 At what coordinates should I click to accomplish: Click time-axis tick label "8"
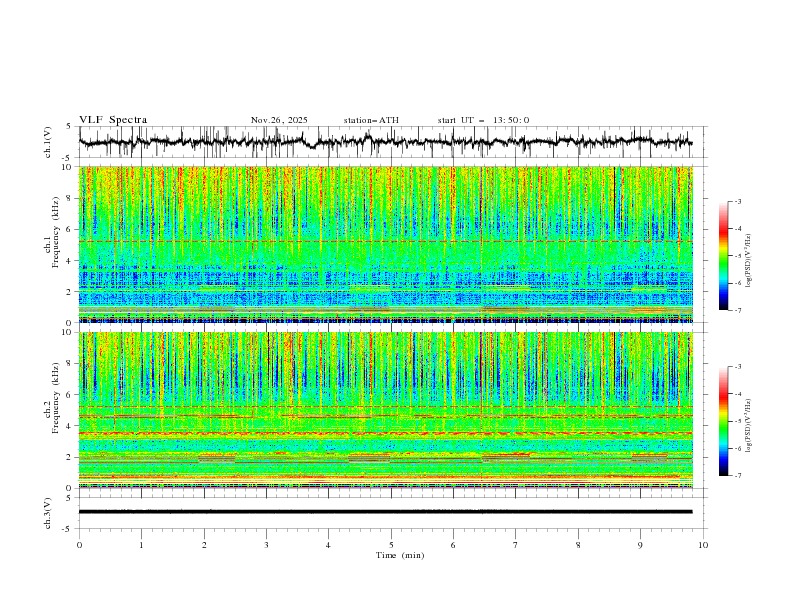[x=578, y=545]
